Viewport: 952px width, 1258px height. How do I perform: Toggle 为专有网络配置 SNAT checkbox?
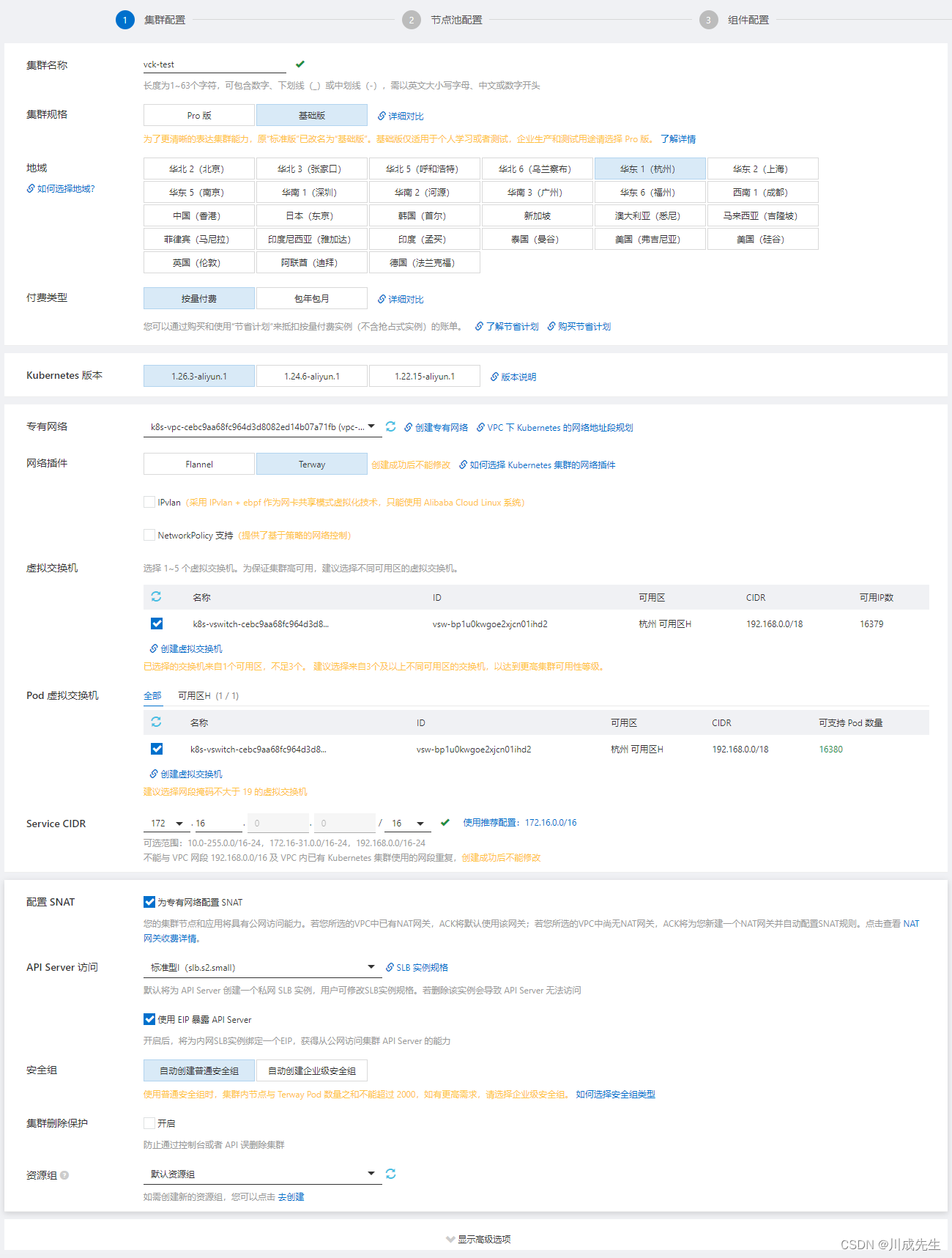click(149, 902)
